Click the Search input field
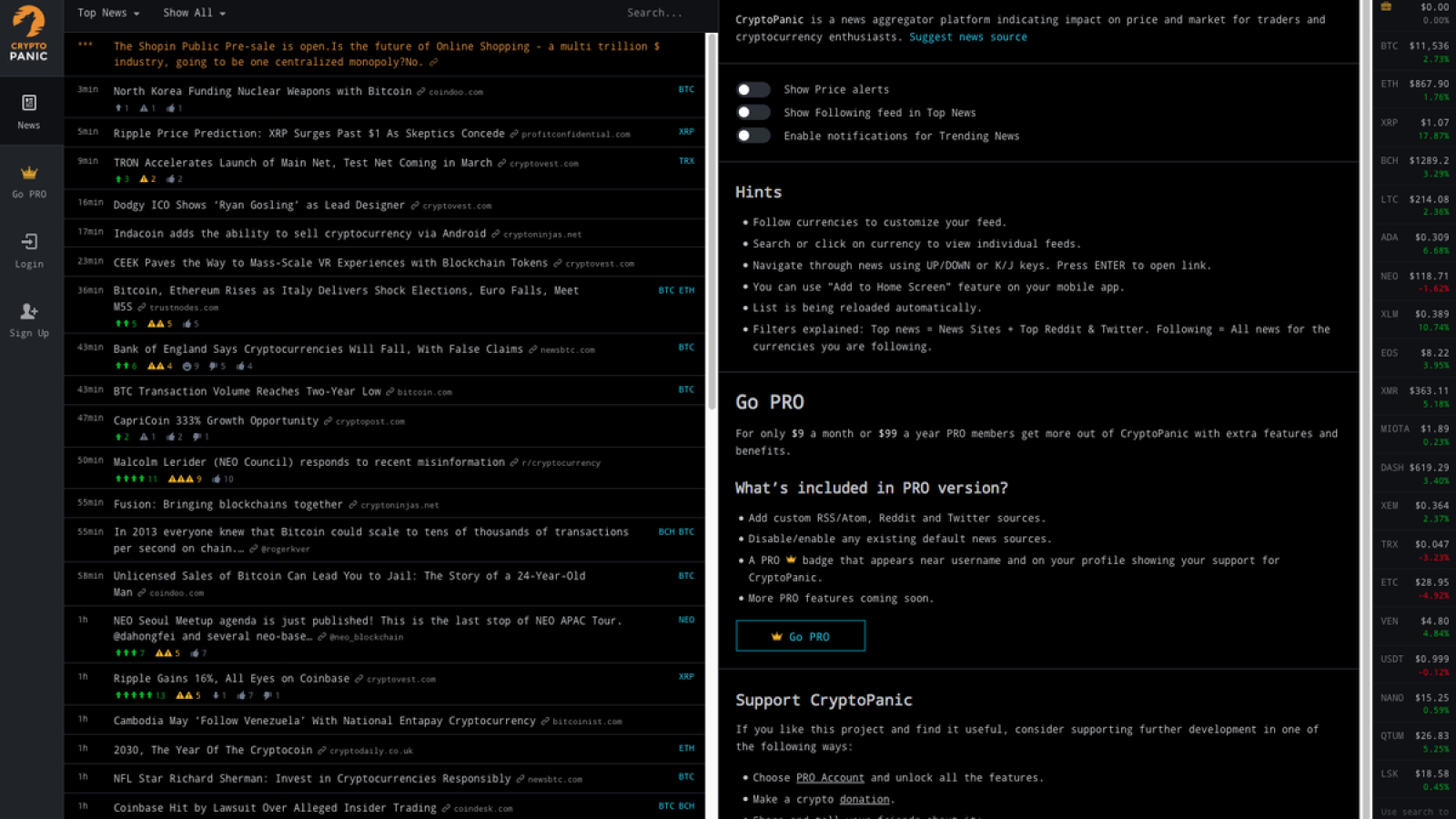 pyautogui.click(x=655, y=13)
